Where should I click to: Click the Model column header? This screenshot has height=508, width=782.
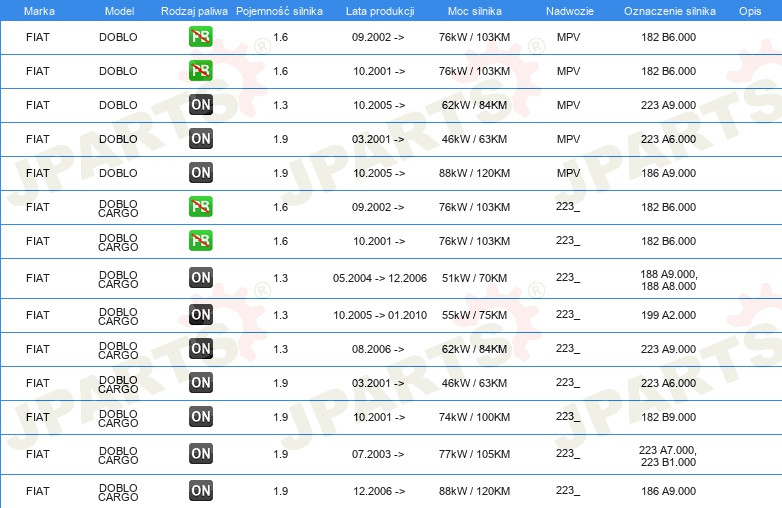119,11
